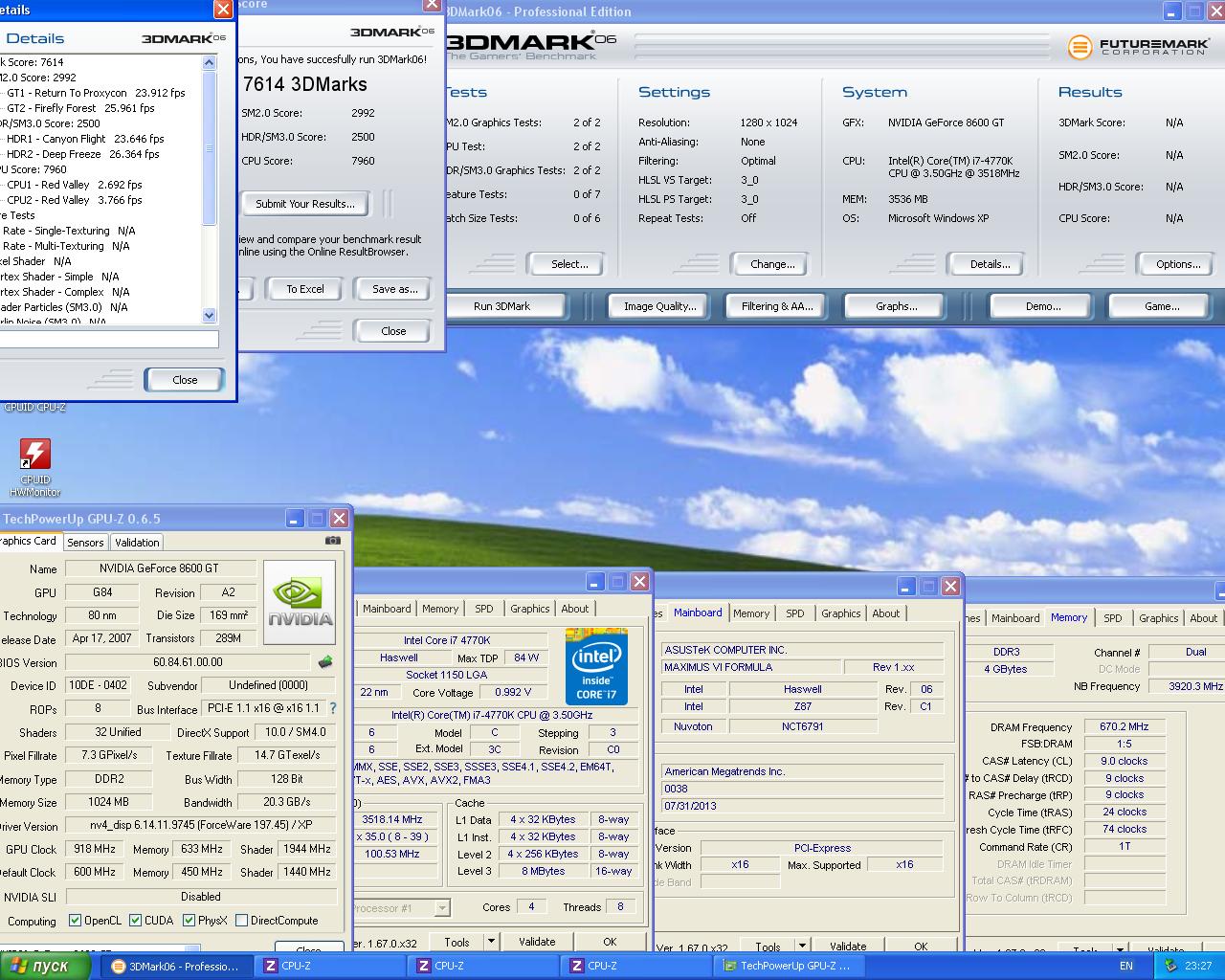This screenshot has height=980, width=1225.
Task: Click the scroll-up arrow in 3DMark Details list
Action: [x=210, y=63]
